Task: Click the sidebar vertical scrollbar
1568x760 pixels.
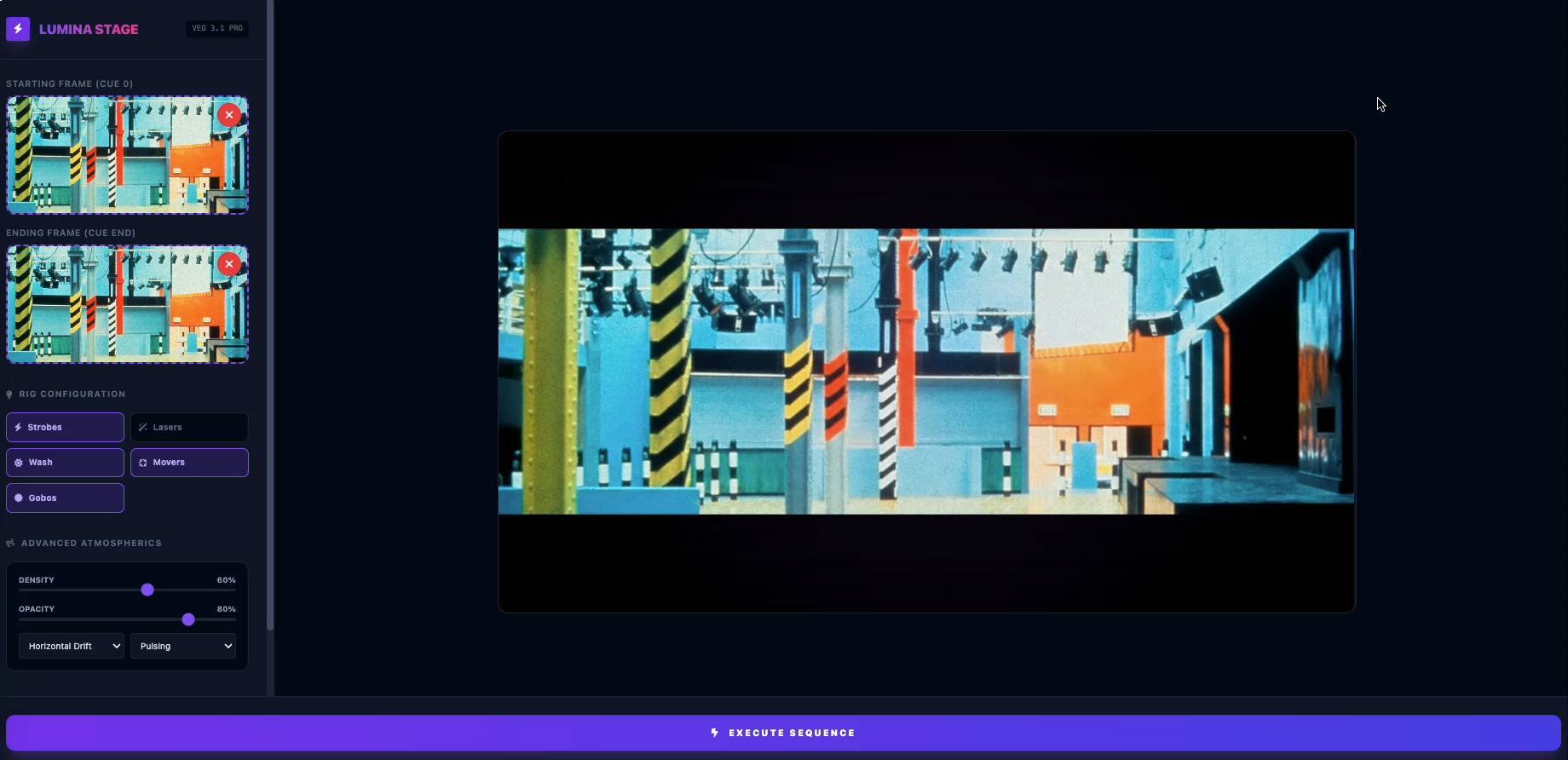Action: tap(270, 315)
